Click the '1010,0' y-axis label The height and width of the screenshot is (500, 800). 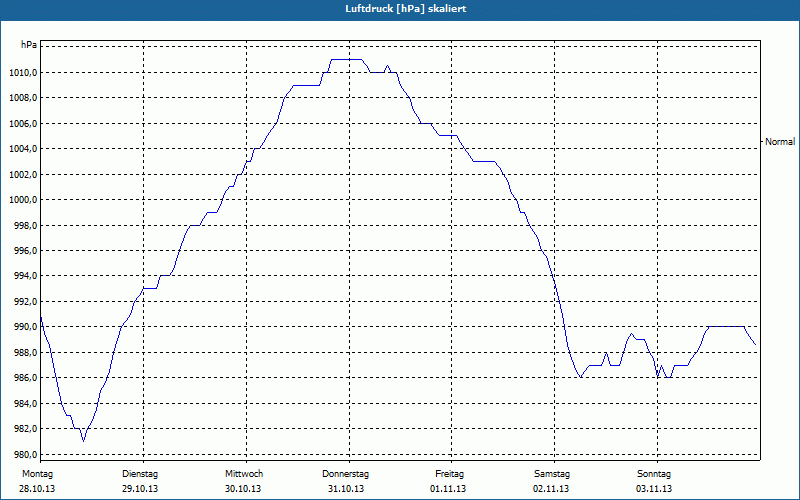point(23,72)
